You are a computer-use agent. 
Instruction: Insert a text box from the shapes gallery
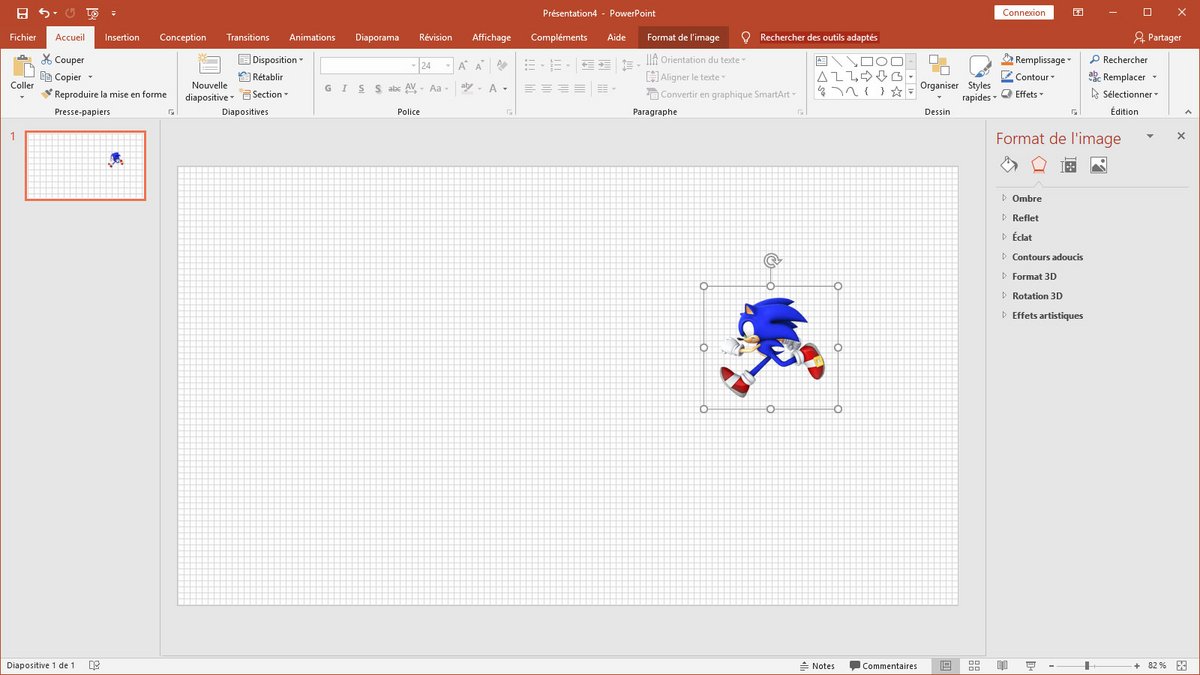822,61
